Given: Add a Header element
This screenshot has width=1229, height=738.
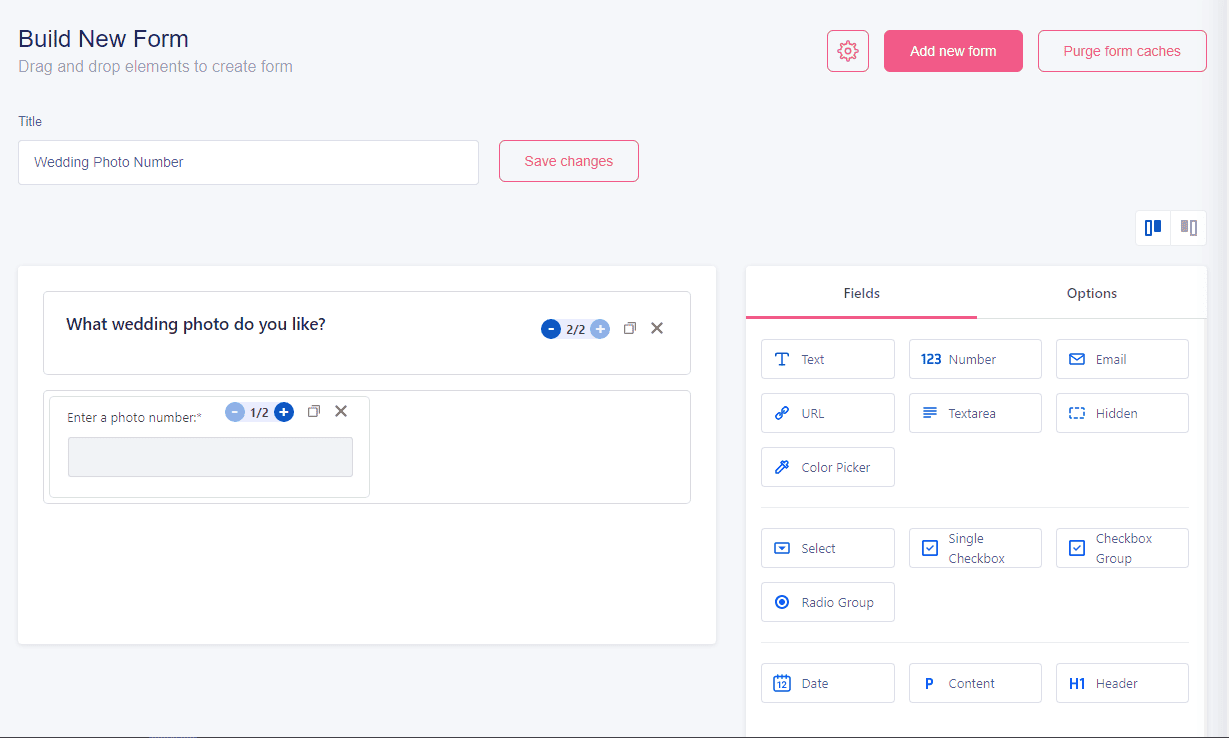Looking at the screenshot, I should click(1122, 683).
